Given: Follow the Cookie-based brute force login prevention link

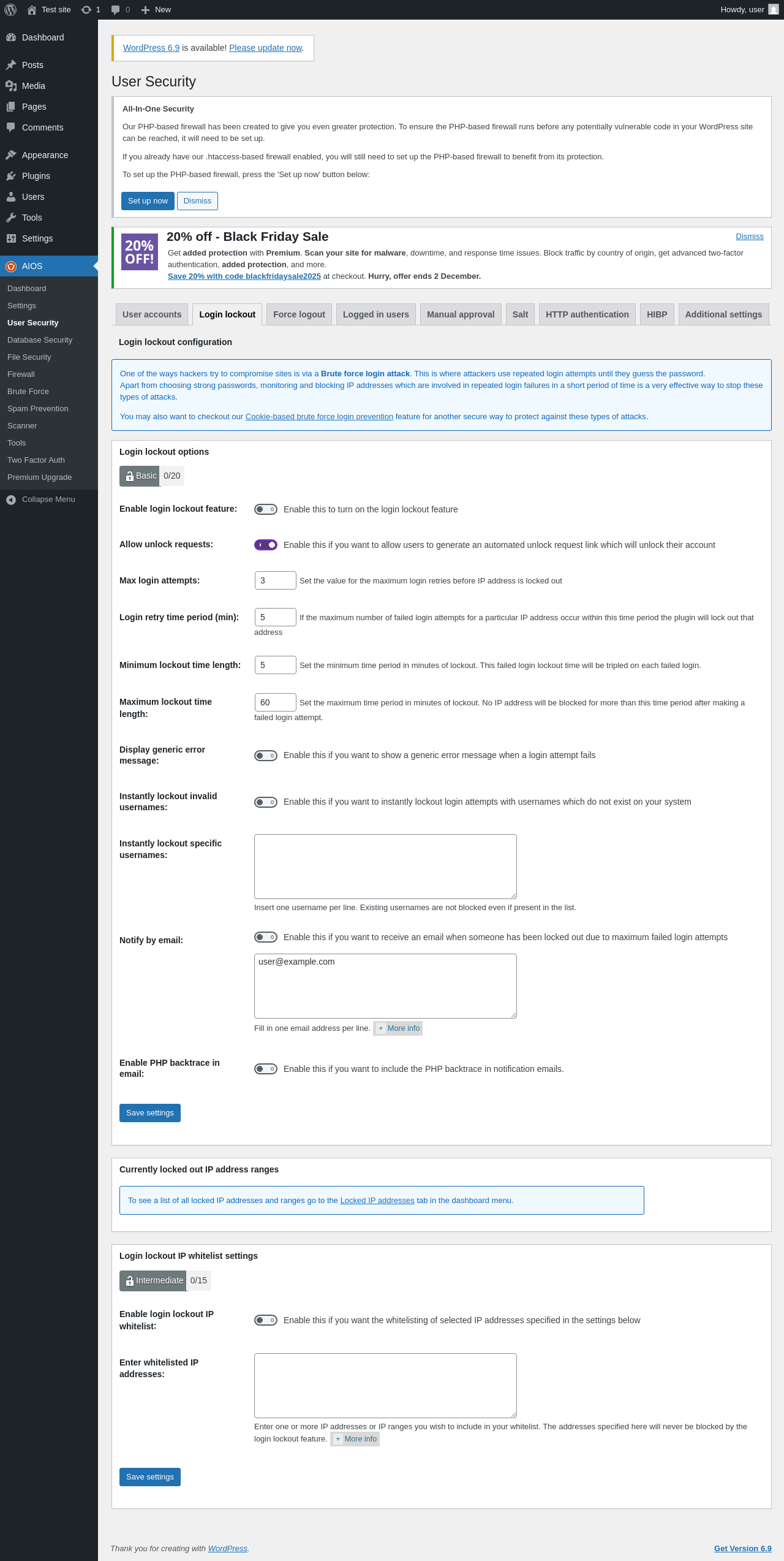Looking at the screenshot, I should [319, 417].
